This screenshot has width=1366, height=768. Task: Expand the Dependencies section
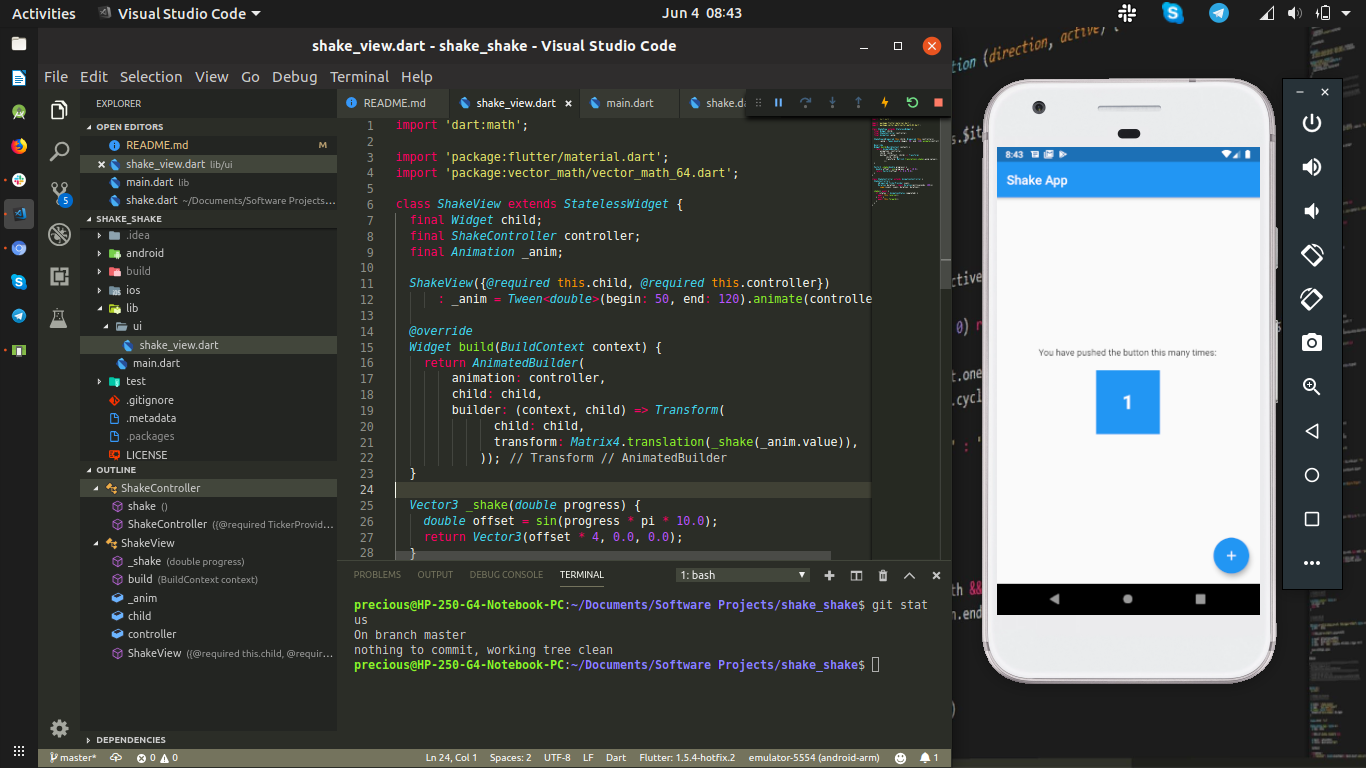pyautogui.click(x=208, y=740)
